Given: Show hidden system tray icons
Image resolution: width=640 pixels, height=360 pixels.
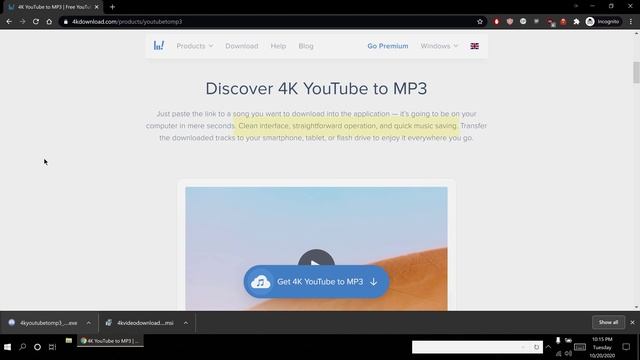Looking at the screenshot, I should 548,347.
